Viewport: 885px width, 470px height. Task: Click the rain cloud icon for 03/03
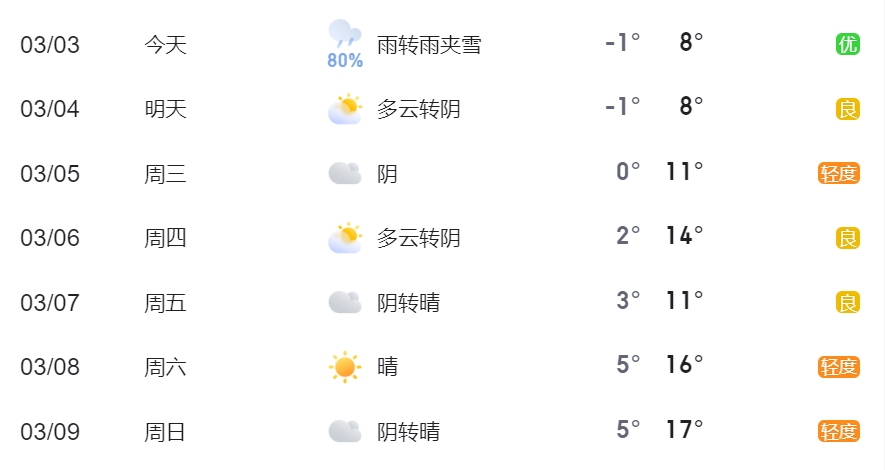(345, 34)
